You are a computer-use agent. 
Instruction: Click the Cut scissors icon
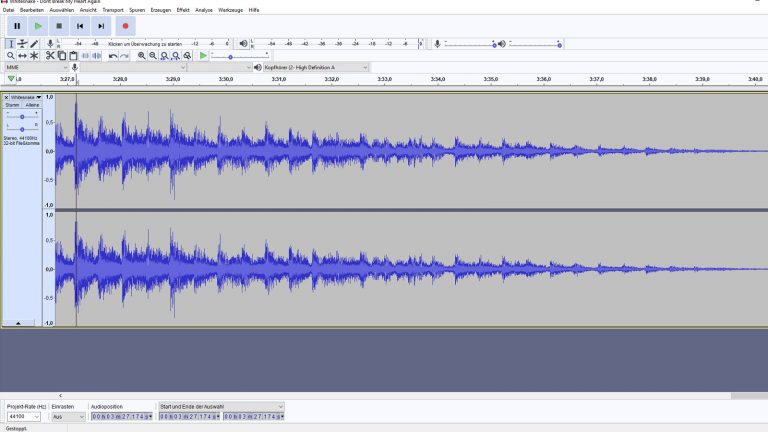[50, 56]
